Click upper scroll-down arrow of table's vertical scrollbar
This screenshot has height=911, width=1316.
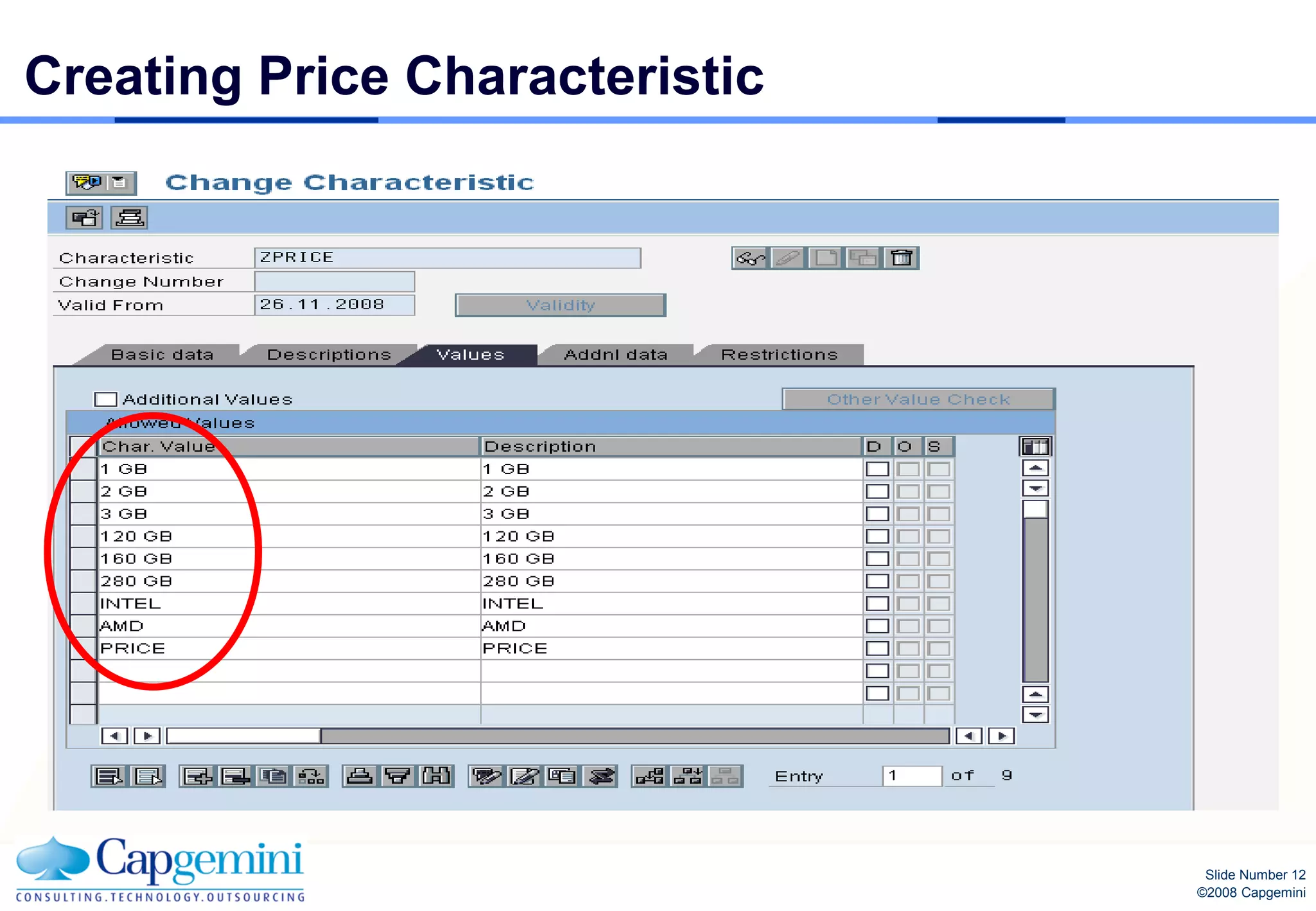click(1035, 488)
